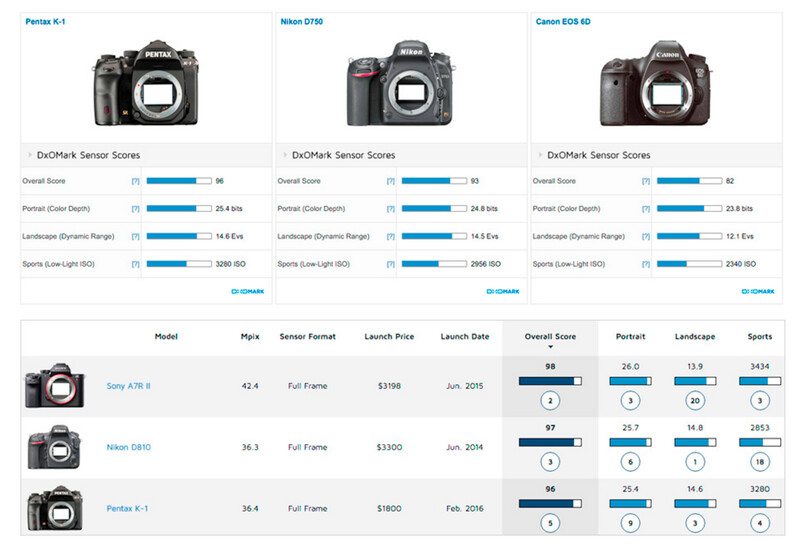Image resolution: width=800 pixels, height=549 pixels.
Task: Click the Pentax K-1 camera image in top card
Action: (x=145, y=83)
